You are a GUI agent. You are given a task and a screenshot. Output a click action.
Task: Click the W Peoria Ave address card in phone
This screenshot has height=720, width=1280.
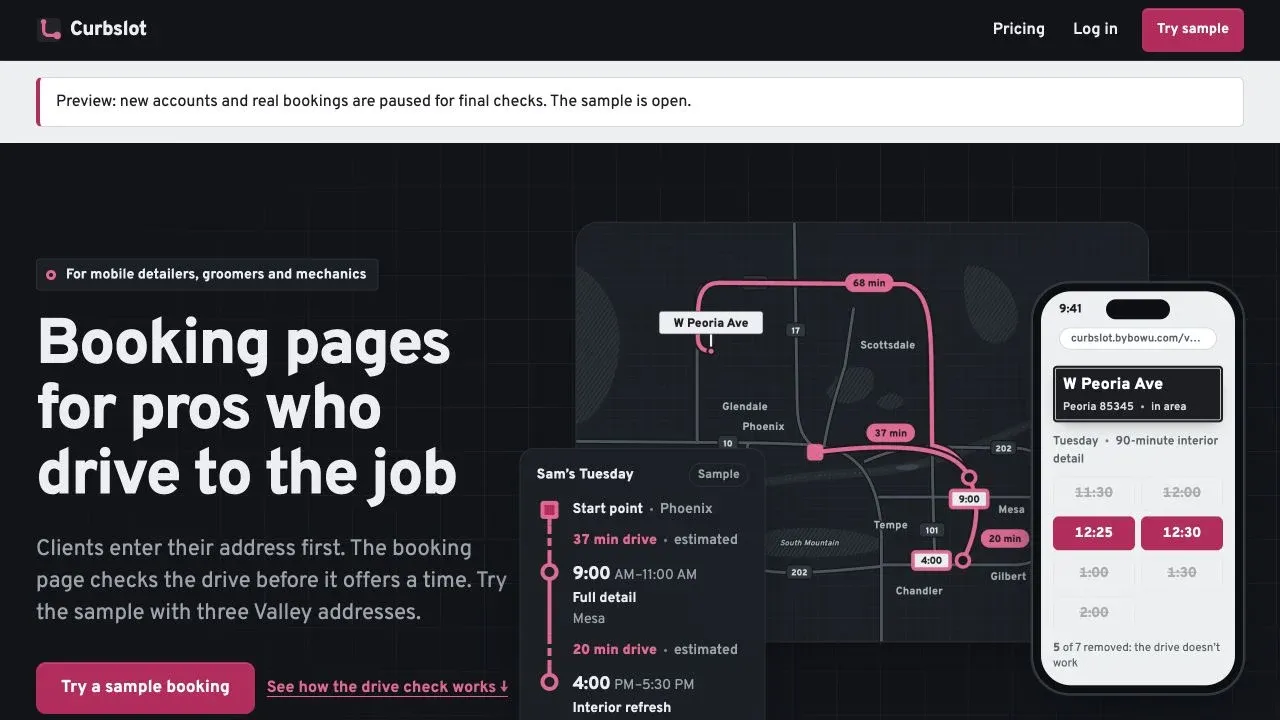click(x=1138, y=394)
